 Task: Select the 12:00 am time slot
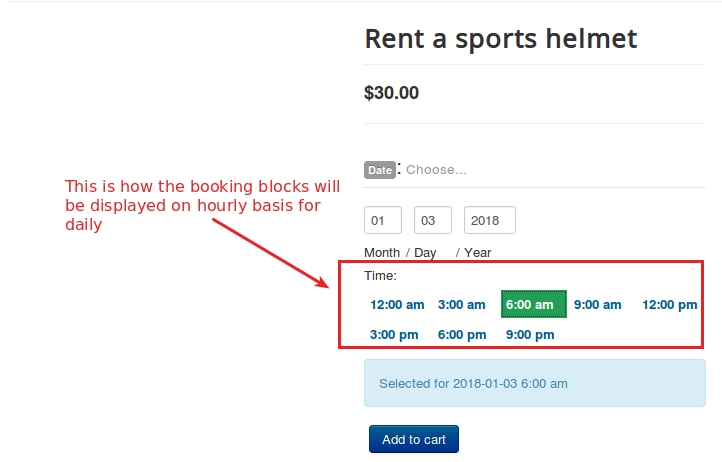point(397,305)
